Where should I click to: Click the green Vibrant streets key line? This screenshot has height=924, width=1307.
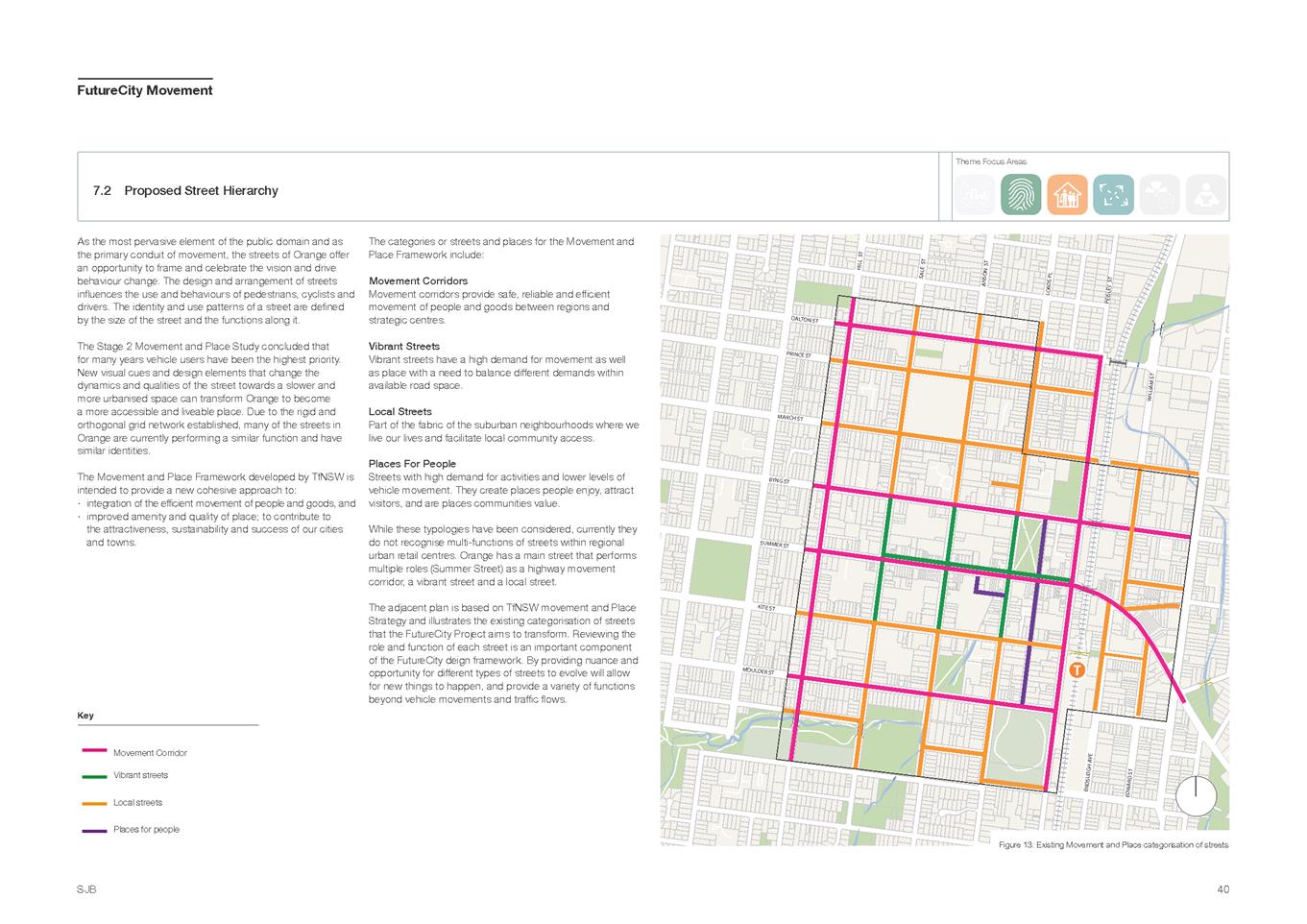(x=94, y=775)
